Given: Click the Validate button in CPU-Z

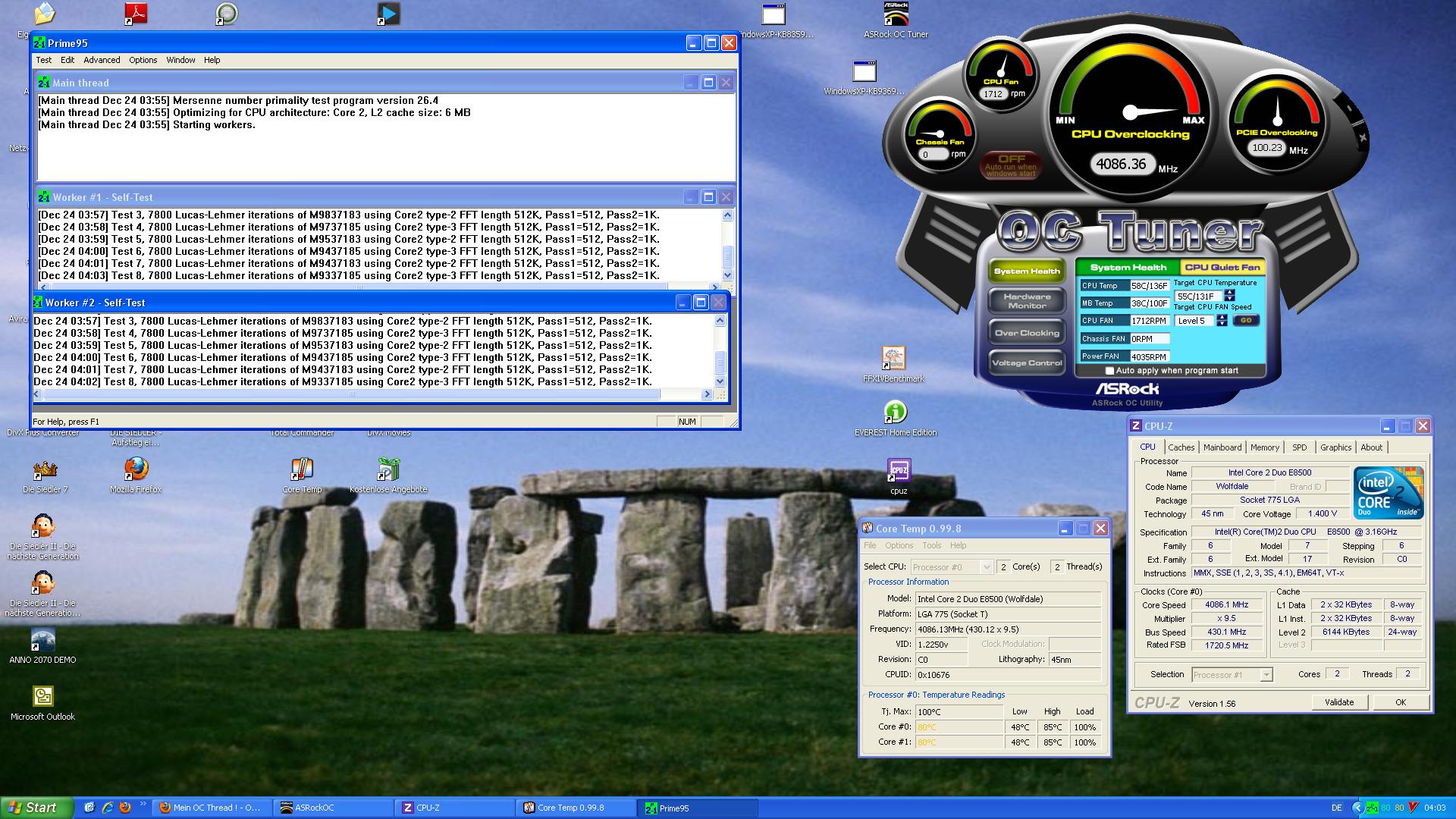Looking at the screenshot, I should pyautogui.click(x=1338, y=702).
